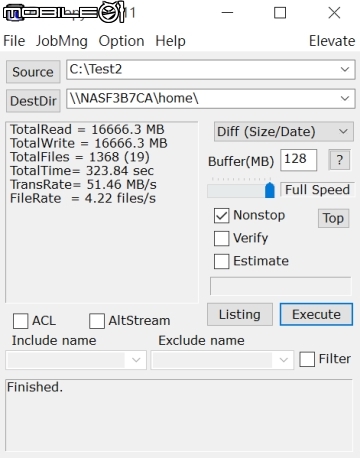Screen dimensions: 360x458
Task: Open the JobMng menu
Action: (x=62, y=41)
